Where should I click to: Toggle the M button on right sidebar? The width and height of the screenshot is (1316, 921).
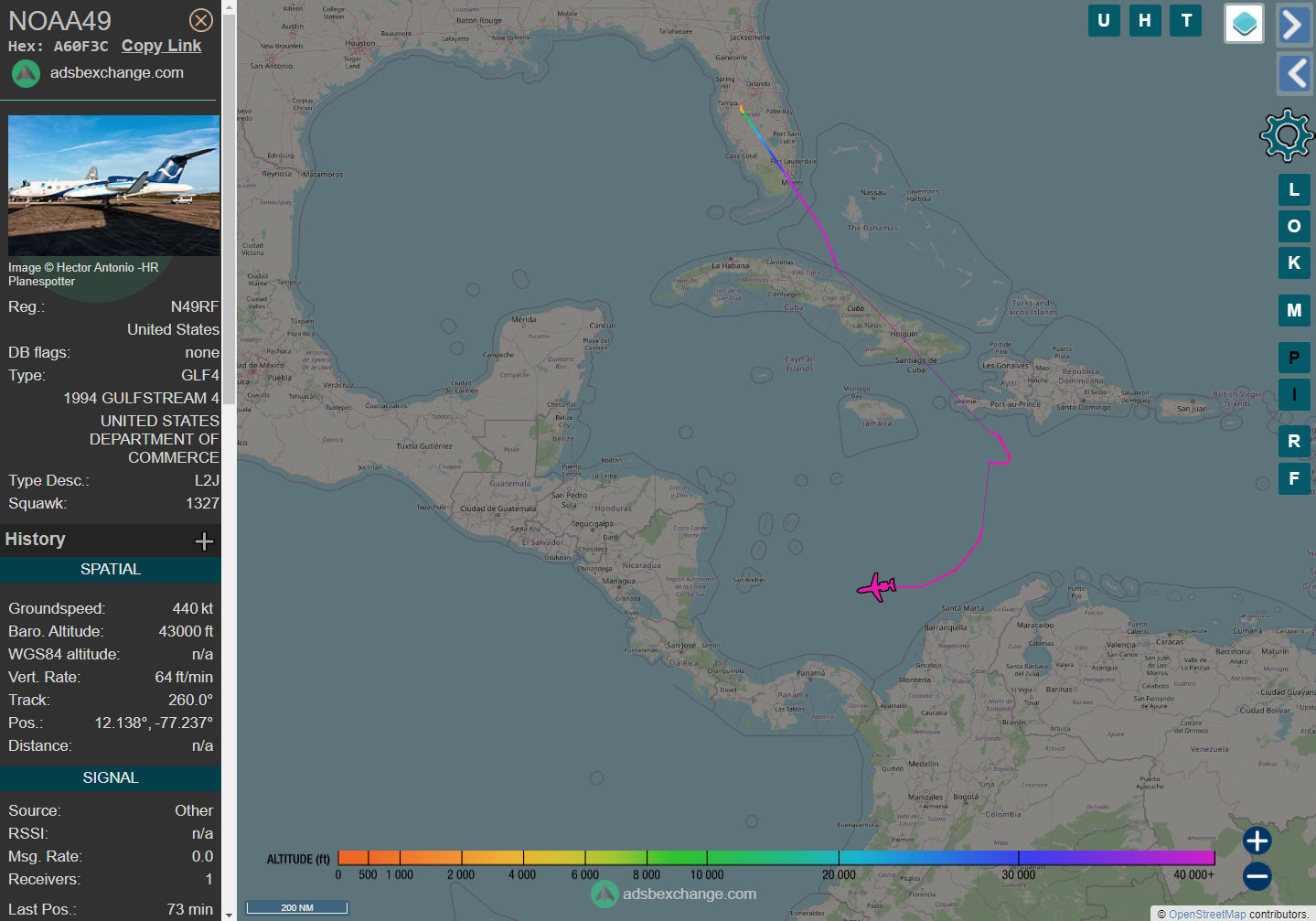pyautogui.click(x=1294, y=310)
